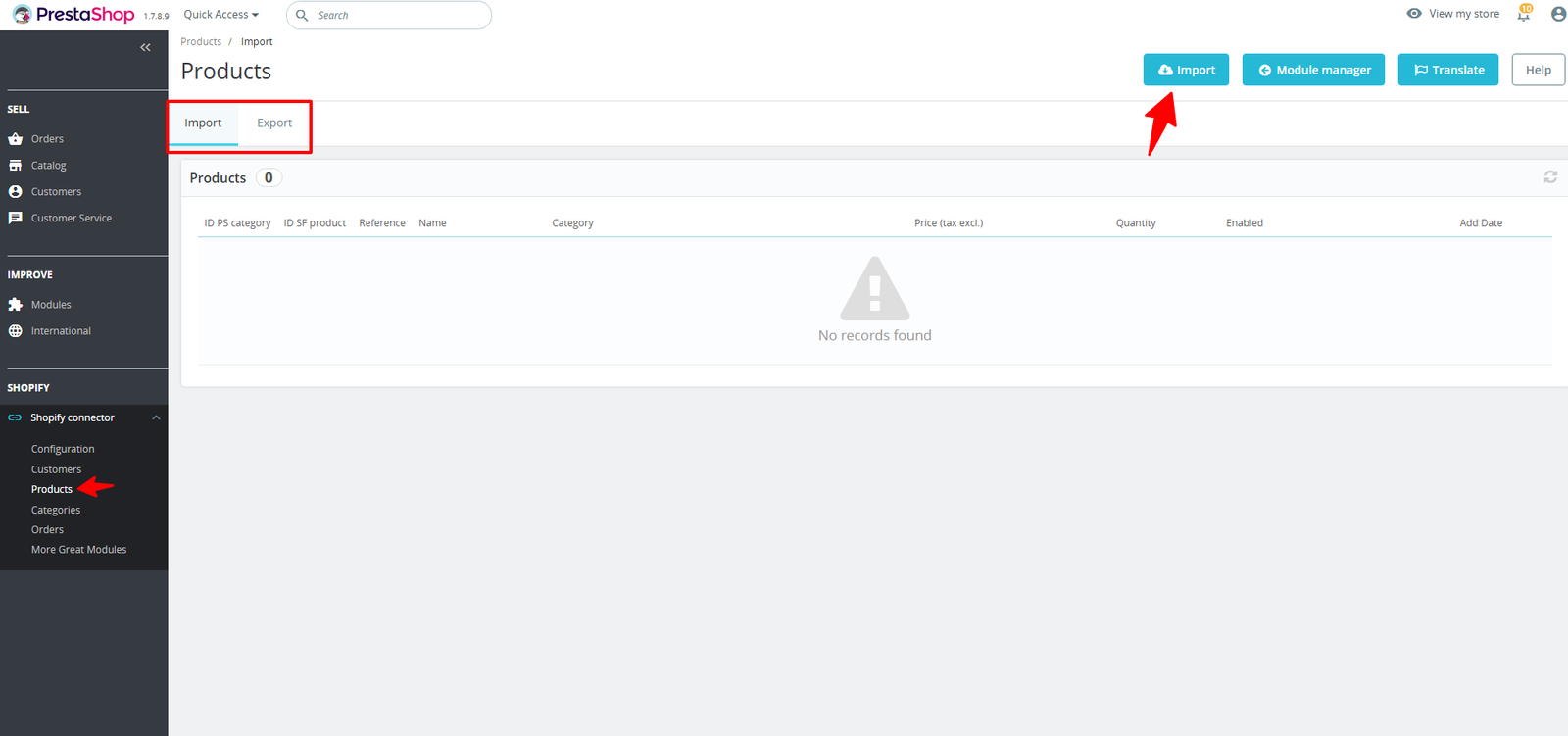Screen dimensions: 1568x736
Task: Click the Customers person icon in Sell
Action: pos(15,192)
